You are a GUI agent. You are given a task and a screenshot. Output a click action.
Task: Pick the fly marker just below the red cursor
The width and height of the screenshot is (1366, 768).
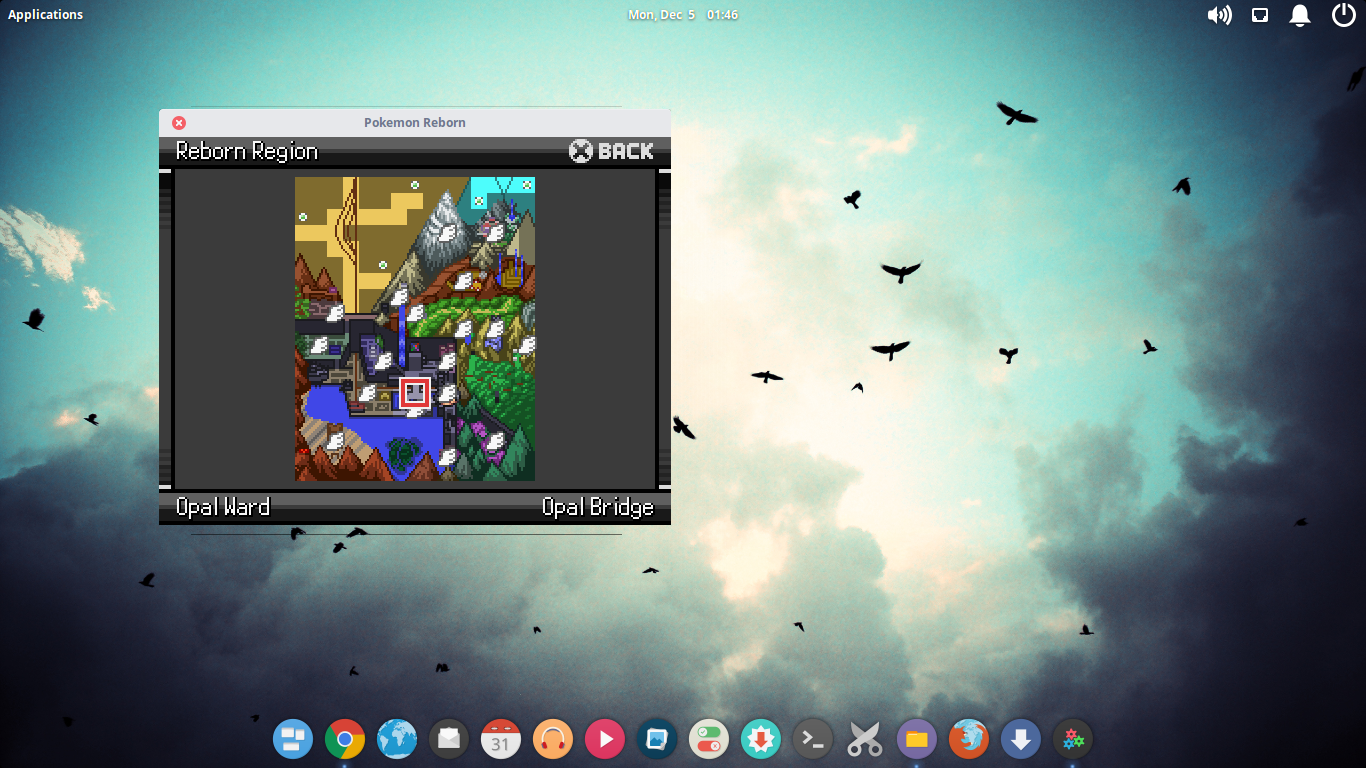click(x=414, y=412)
